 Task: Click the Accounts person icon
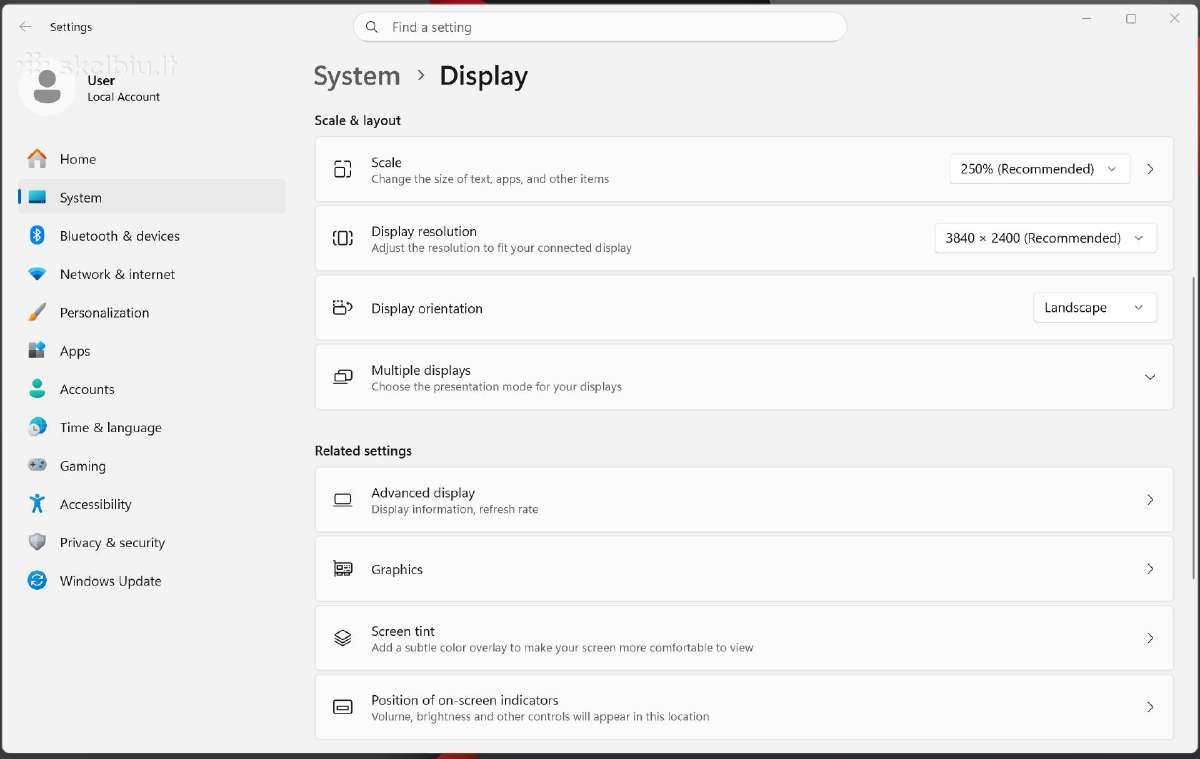click(x=37, y=389)
